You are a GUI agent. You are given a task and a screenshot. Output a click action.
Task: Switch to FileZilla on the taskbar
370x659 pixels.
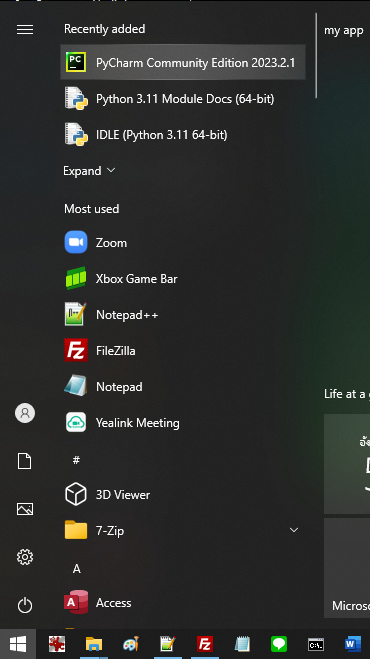click(x=205, y=644)
